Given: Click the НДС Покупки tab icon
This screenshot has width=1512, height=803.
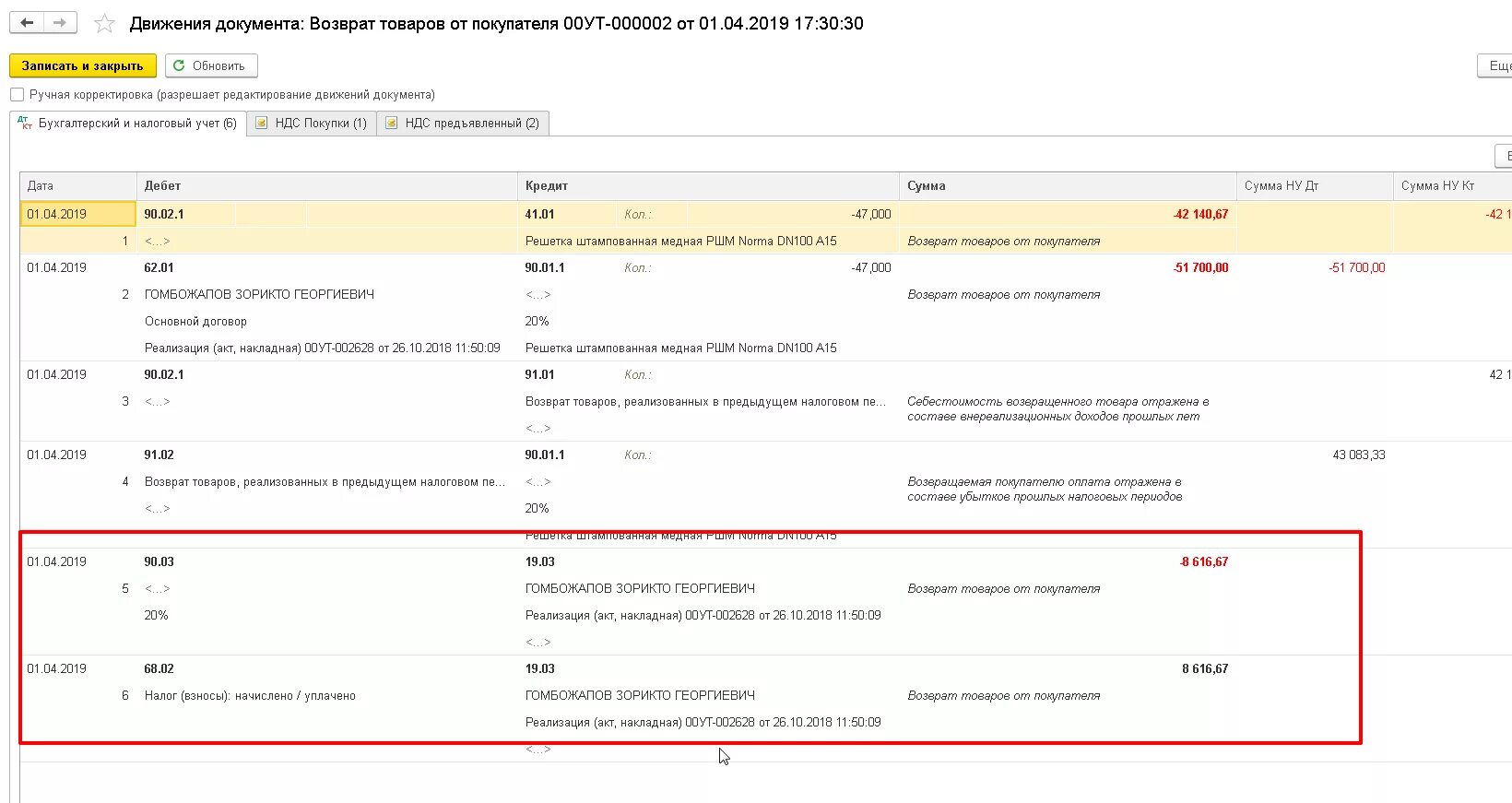Looking at the screenshot, I should [x=262, y=123].
